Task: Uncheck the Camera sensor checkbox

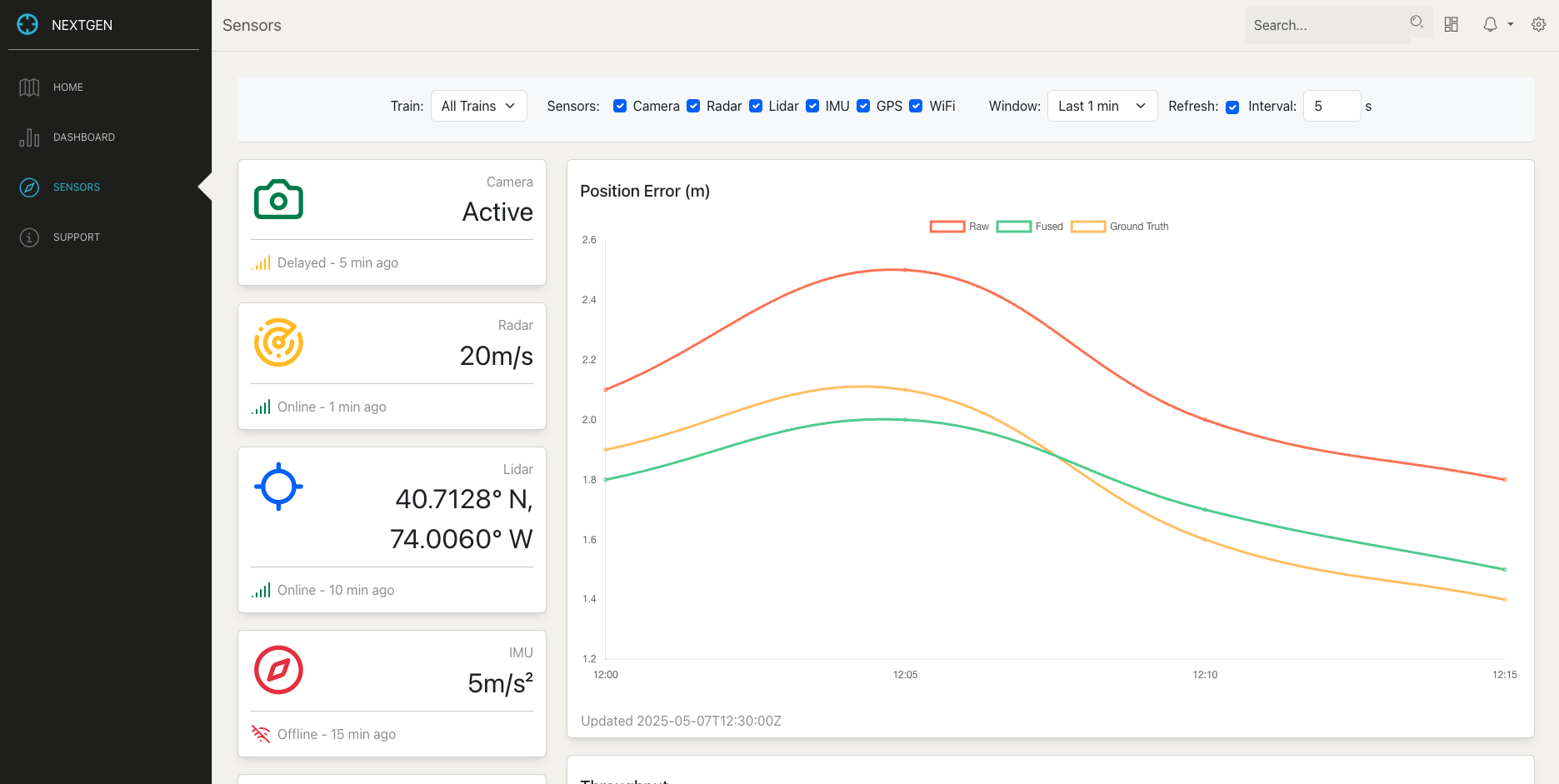Action: 620,106
